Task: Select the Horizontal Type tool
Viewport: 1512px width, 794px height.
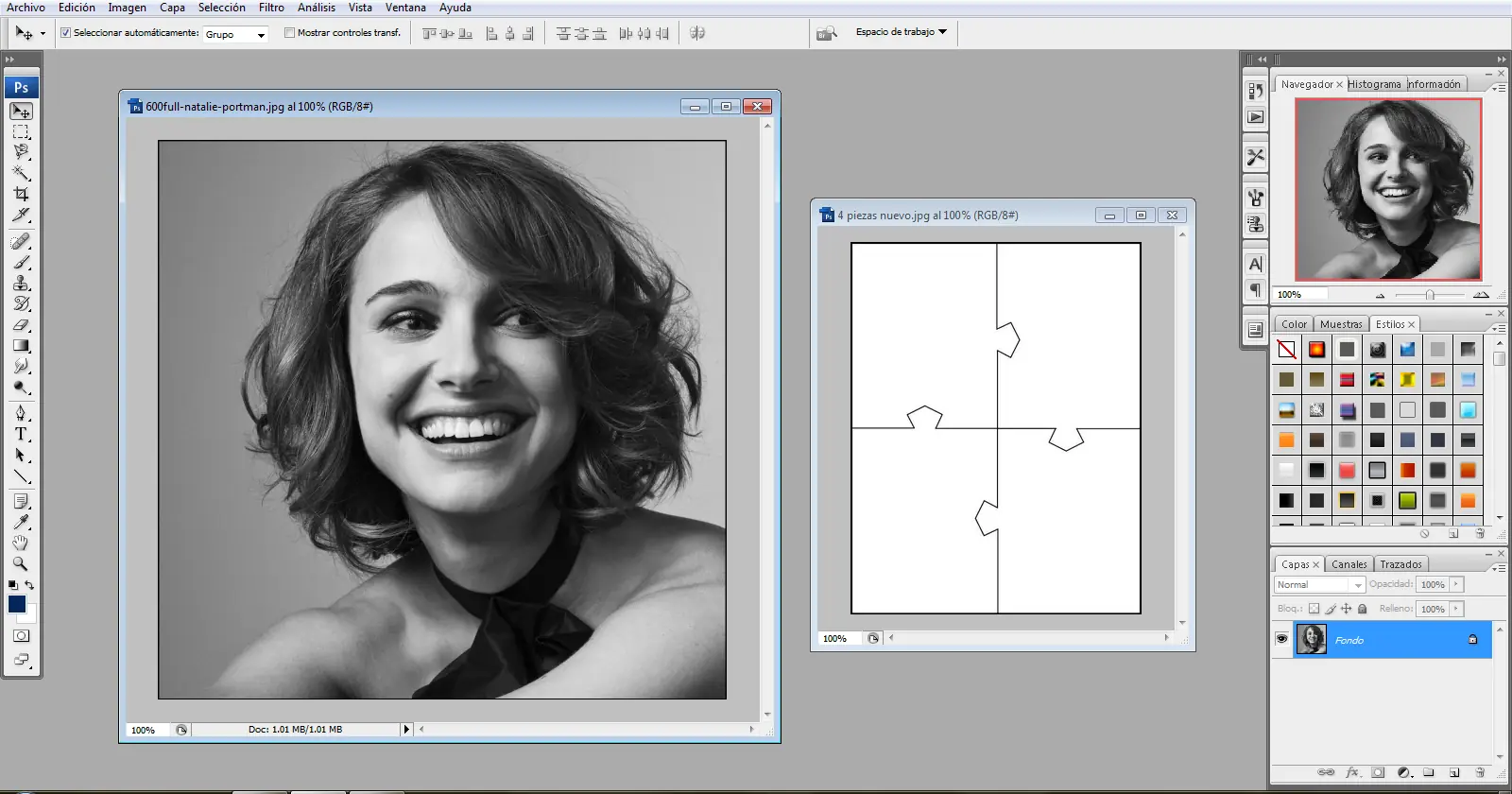Action: point(21,434)
